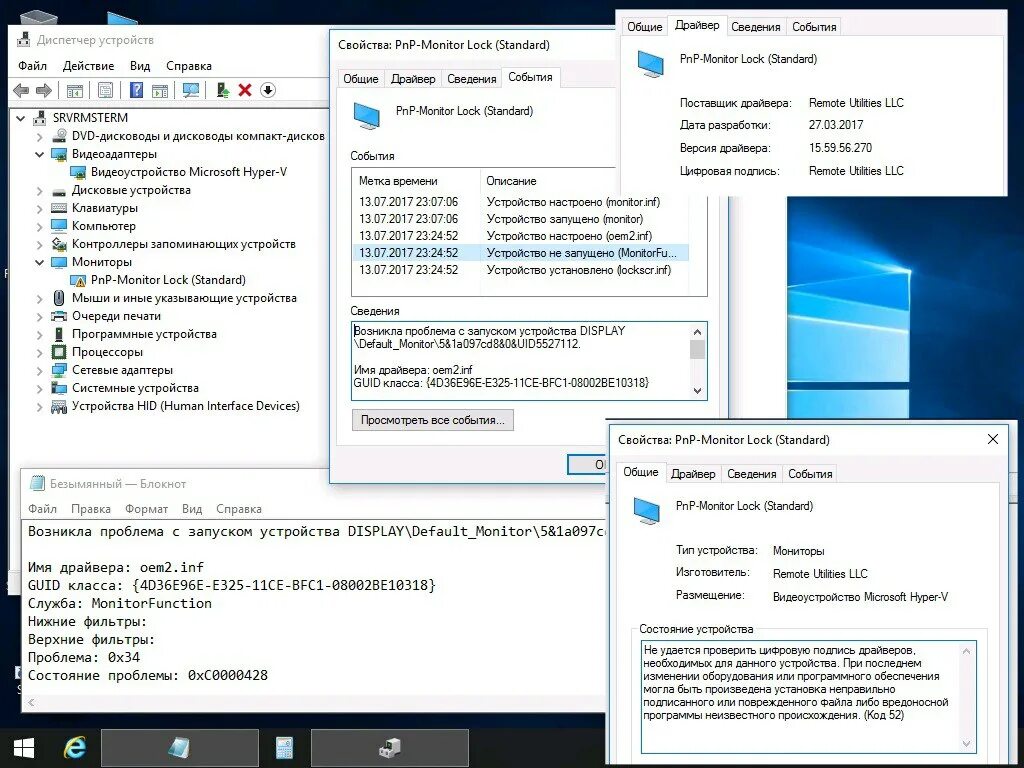Select event Устройство установлено (lockscr.inf)
The height and width of the screenshot is (768, 1024).
pyautogui.click(x=520, y=270)
